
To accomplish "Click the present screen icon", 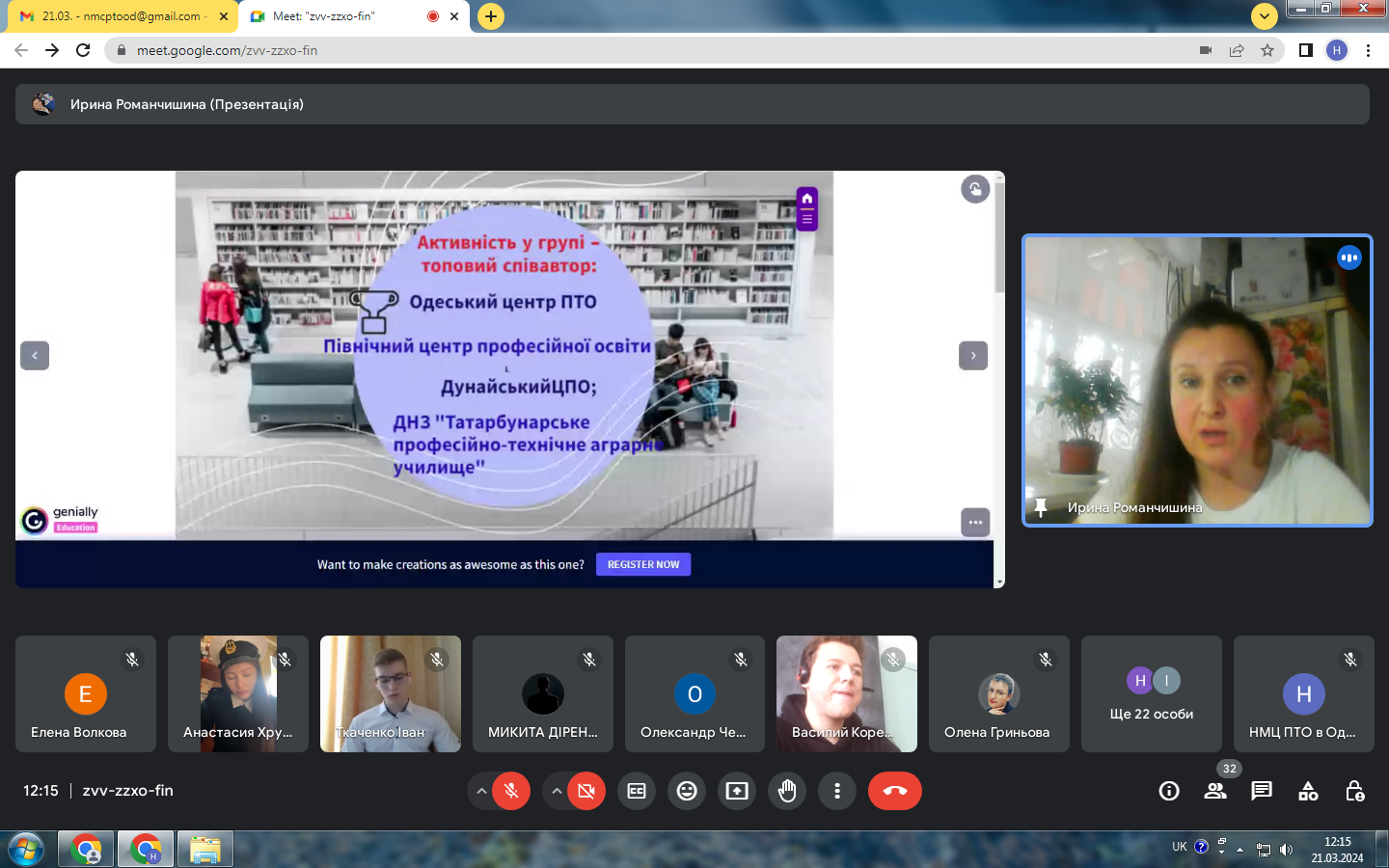I will coord(737,791).
